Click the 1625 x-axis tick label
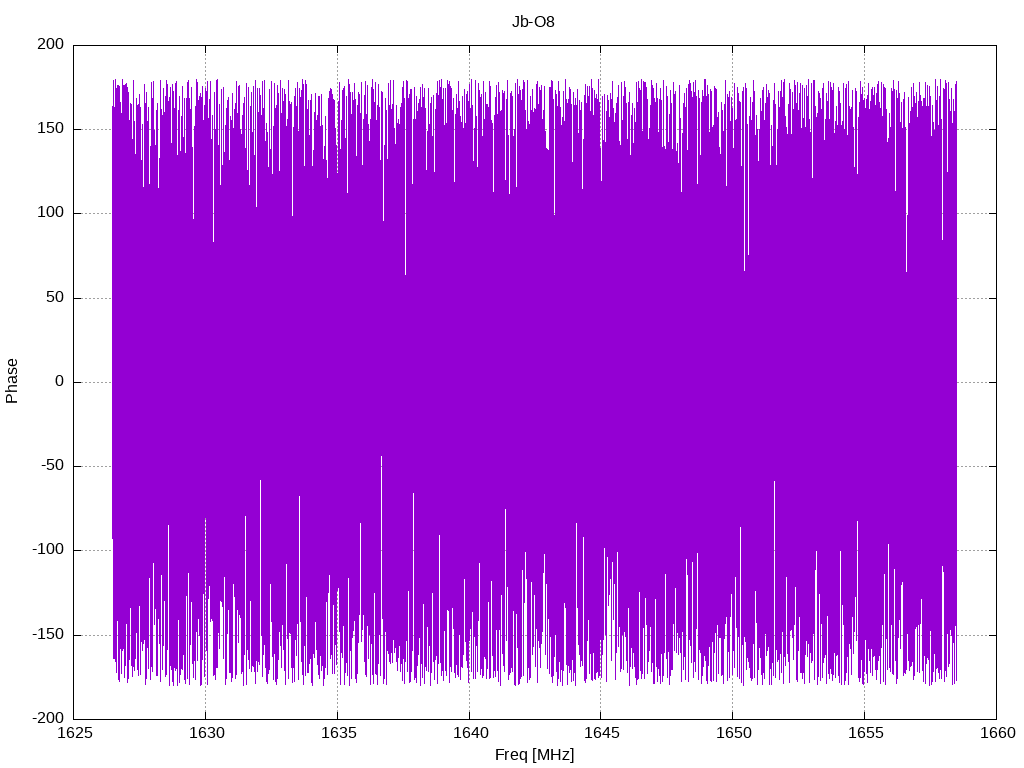Viewport: 1024px width, 768px height. (x=74, y=733)
